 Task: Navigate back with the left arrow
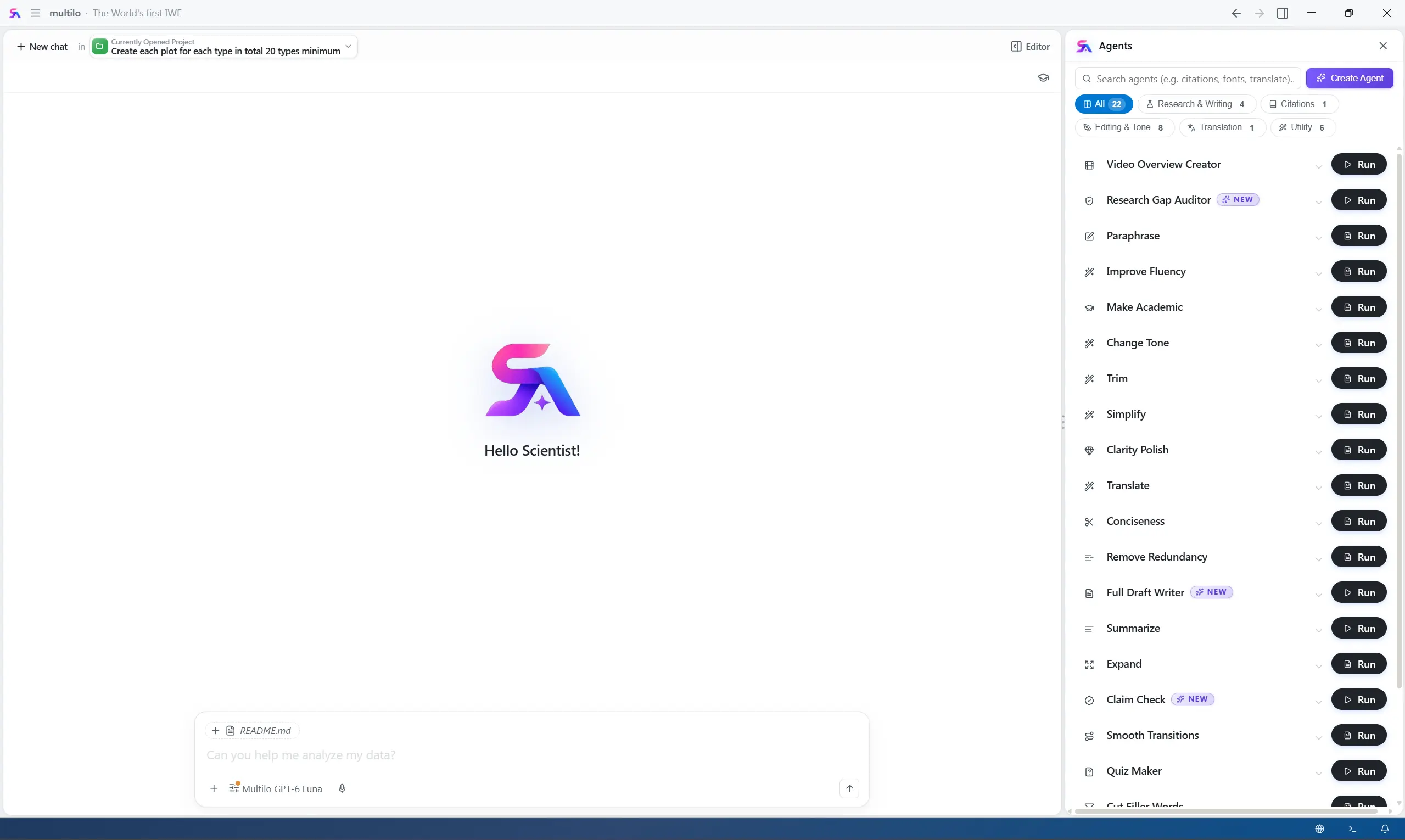tap(1236, 13)
